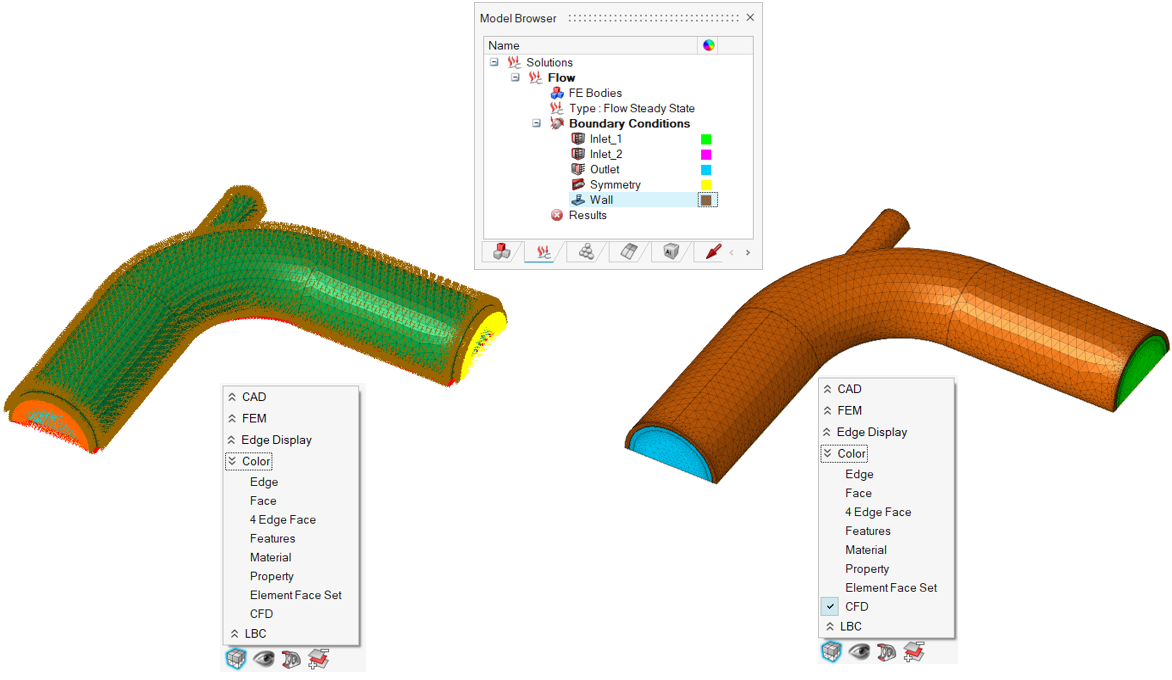Click the Solutions node icon
Image resolution: width=1172 pixels, height=680 pixels.
(x=514, y=62)
